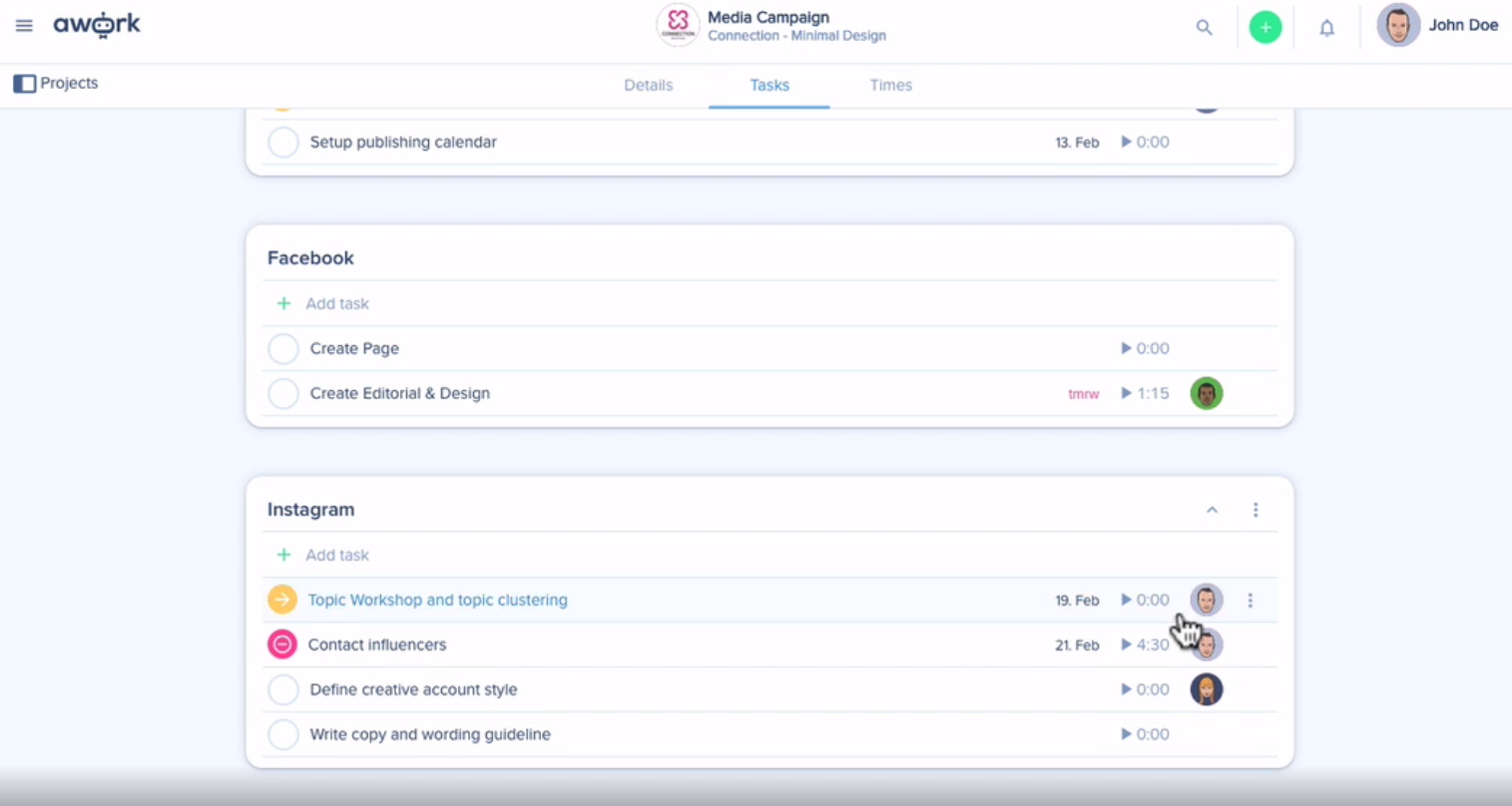Mark Write copy and wording guideline done
This screenshot has height=806, width=1512.
(283, 734)
